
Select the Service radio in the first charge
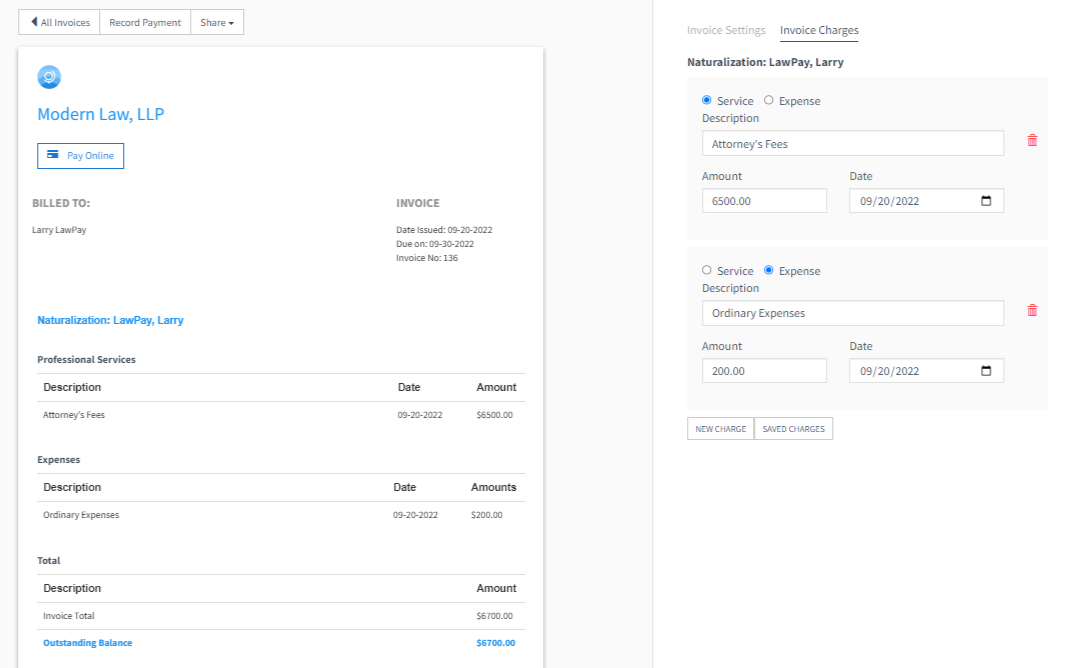[x=709, y=100]
